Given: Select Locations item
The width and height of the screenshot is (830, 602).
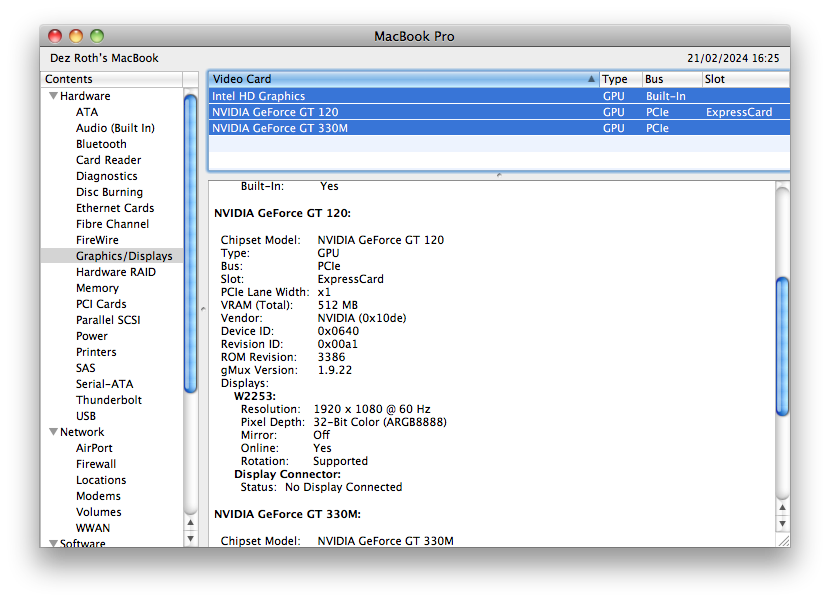Looking at the screenshot, I should (101, 480).
